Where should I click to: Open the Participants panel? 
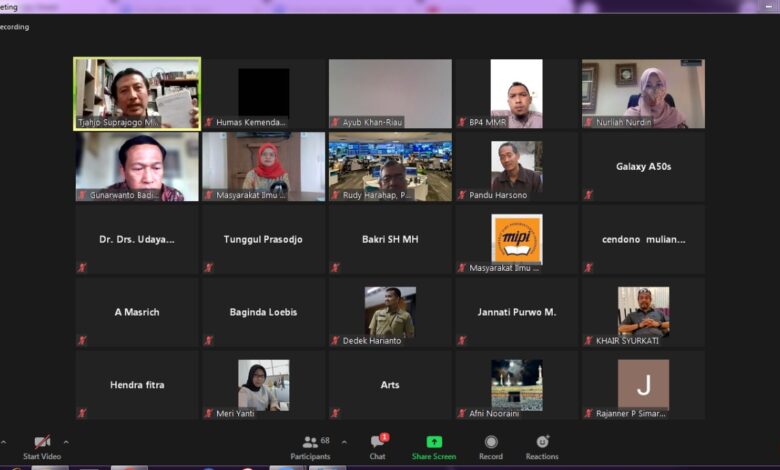(x=310, y=442)
